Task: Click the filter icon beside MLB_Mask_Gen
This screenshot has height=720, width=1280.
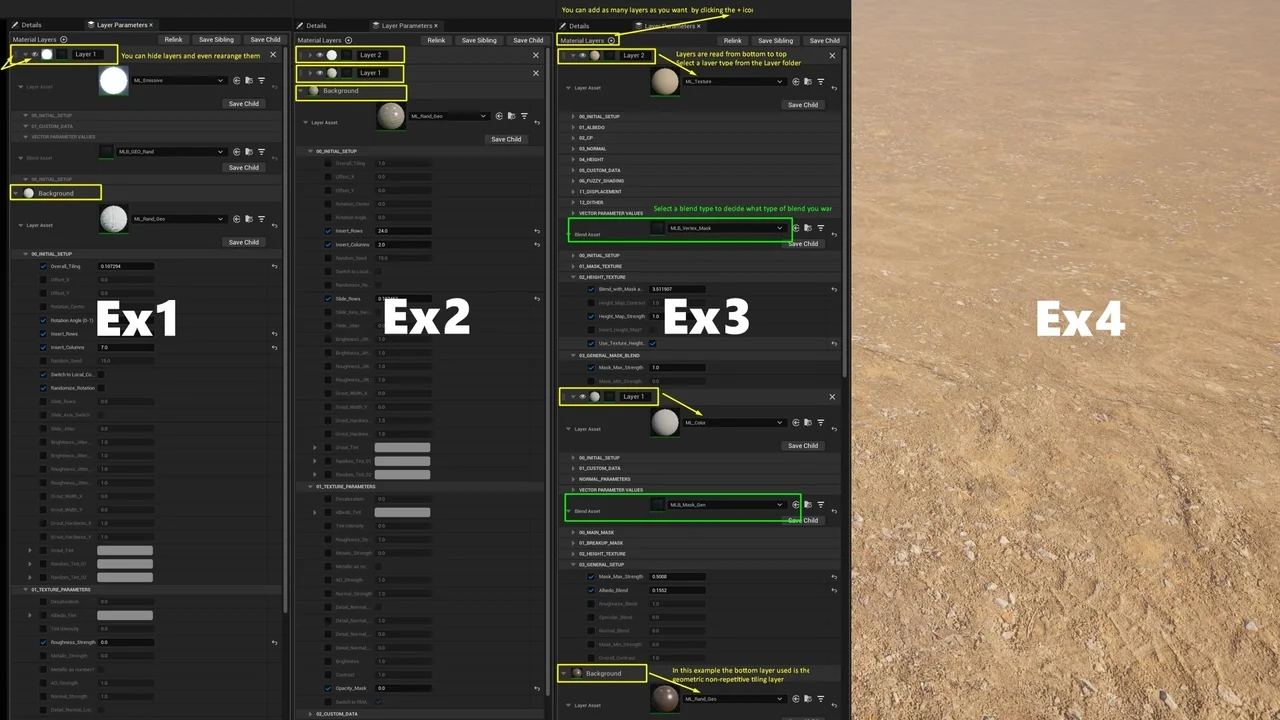Action: coord(821,504)
